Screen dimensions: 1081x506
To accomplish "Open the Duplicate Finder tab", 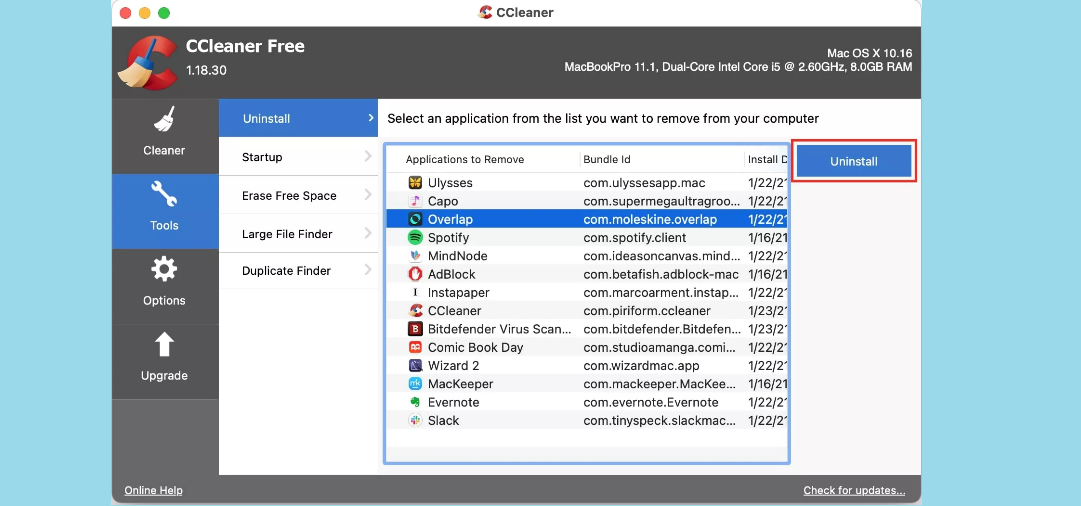I will (299, 271).
